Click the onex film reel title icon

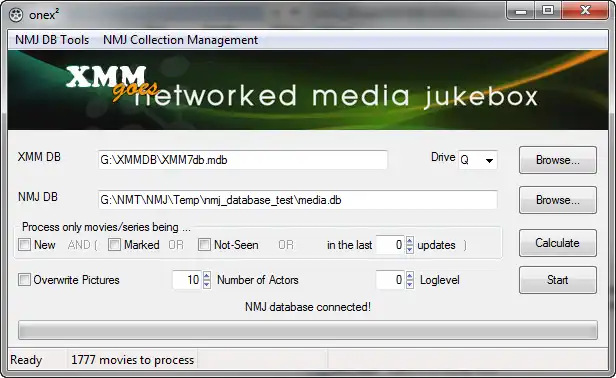tap(16, 15)
